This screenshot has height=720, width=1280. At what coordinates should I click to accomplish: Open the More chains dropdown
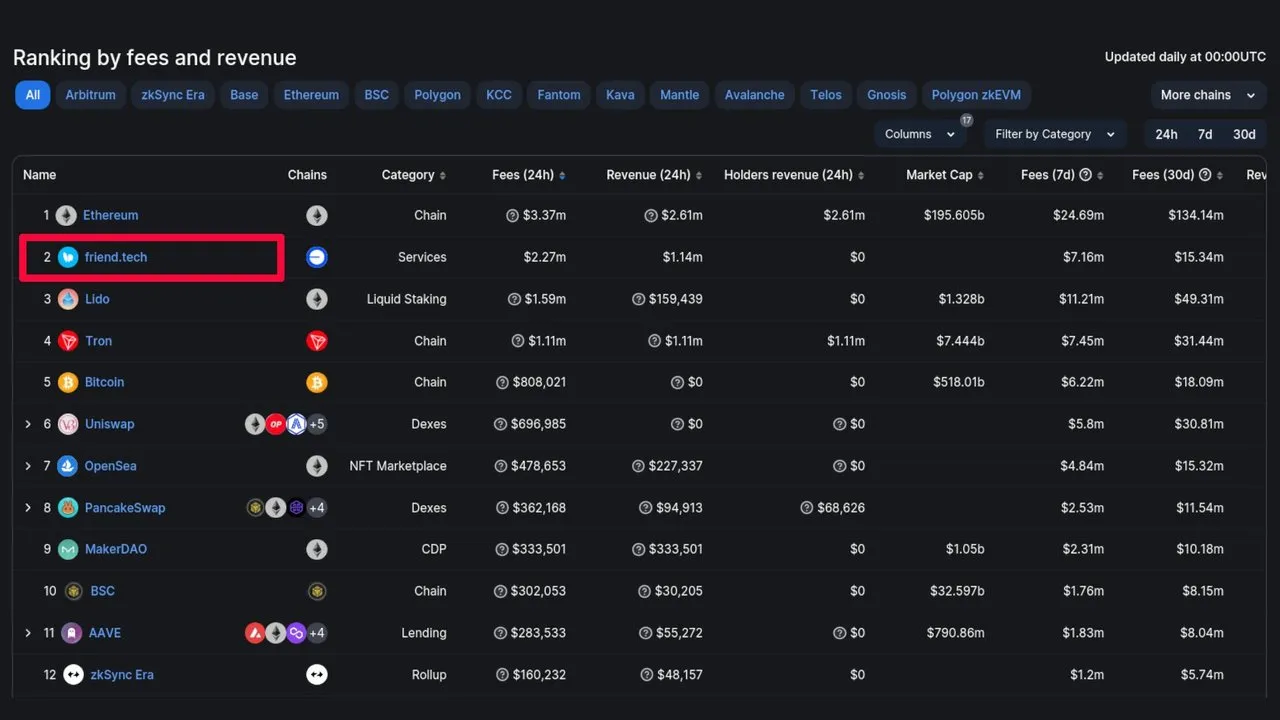click(x=1208, y=95)
